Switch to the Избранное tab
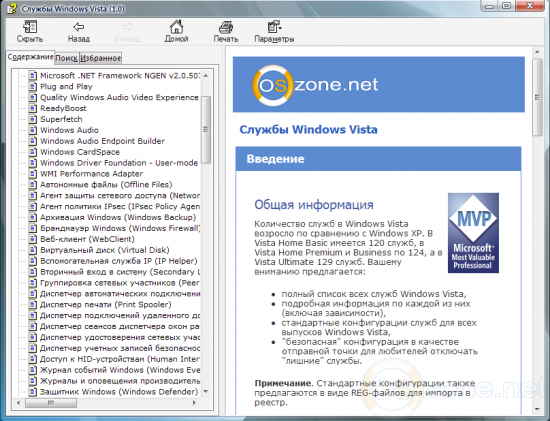550x421 pixels. [101, 58]
